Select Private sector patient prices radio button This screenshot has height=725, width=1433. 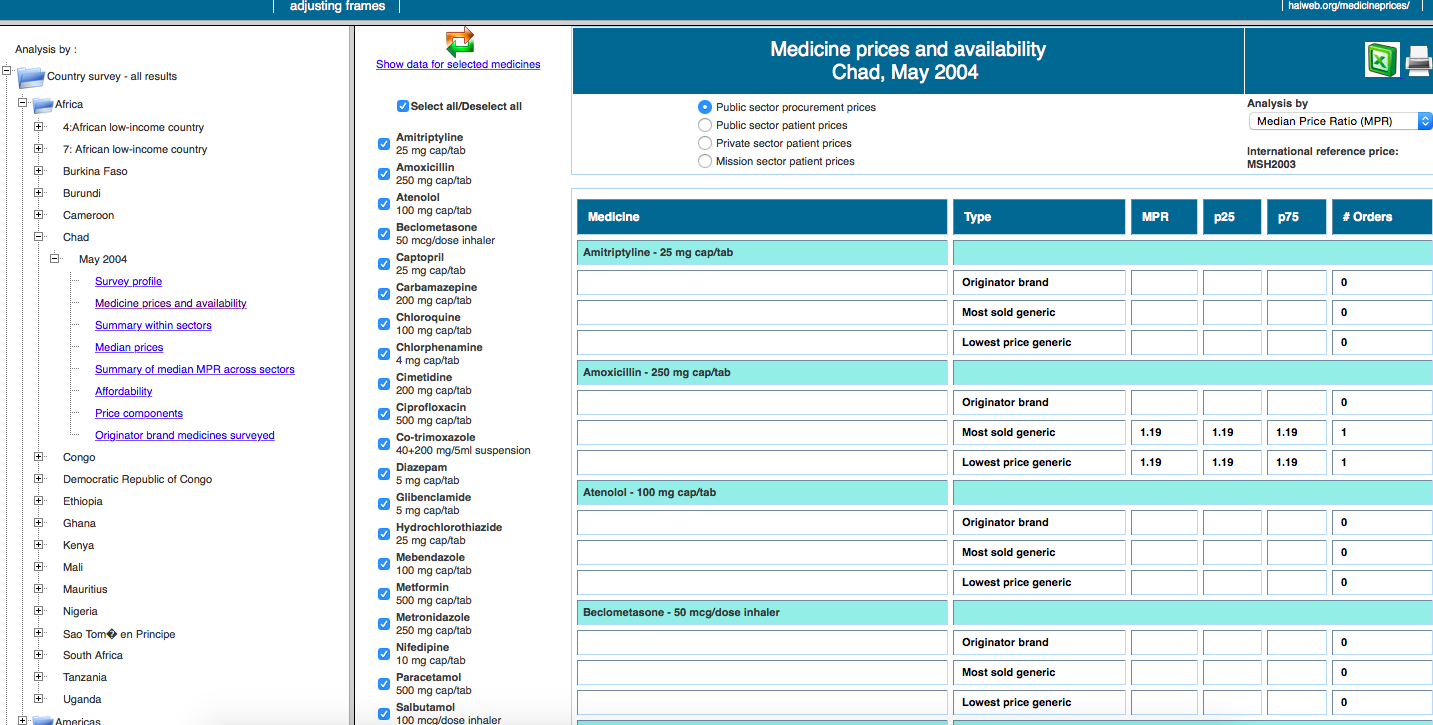point(705,143)
